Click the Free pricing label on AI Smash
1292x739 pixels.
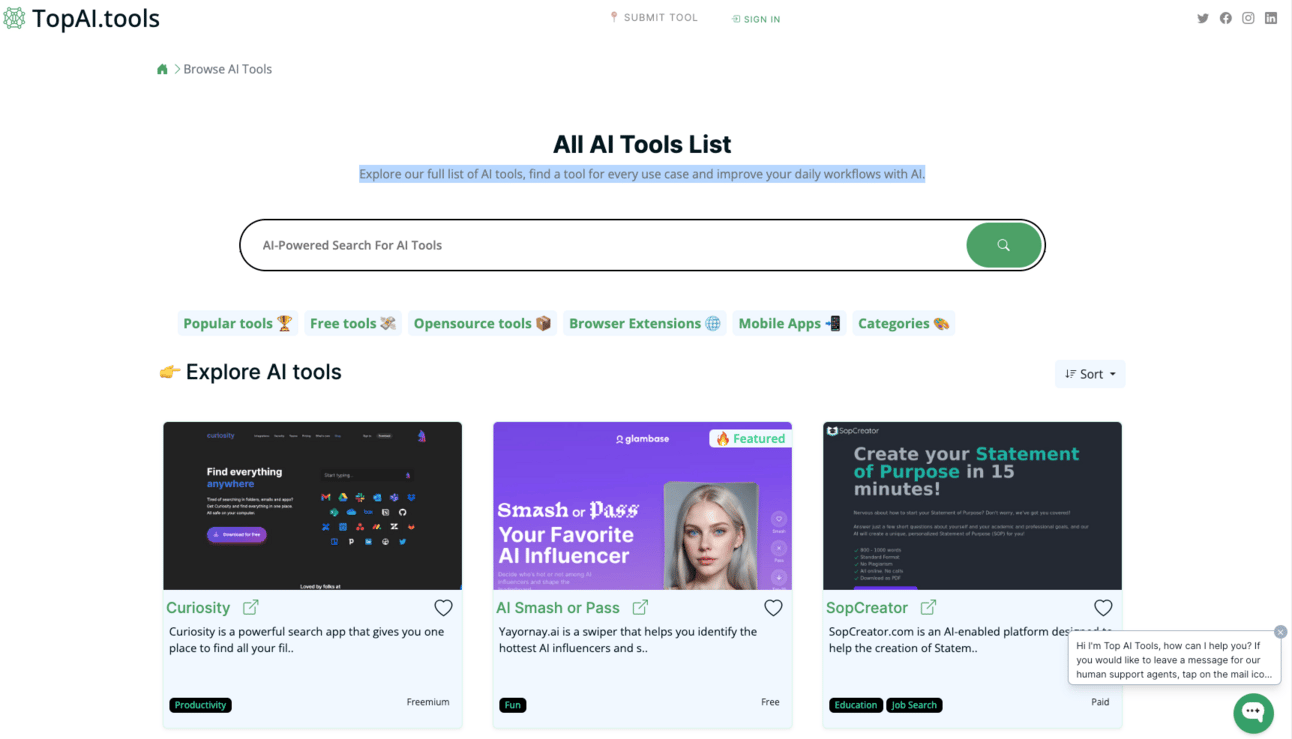tap(770, 702)
